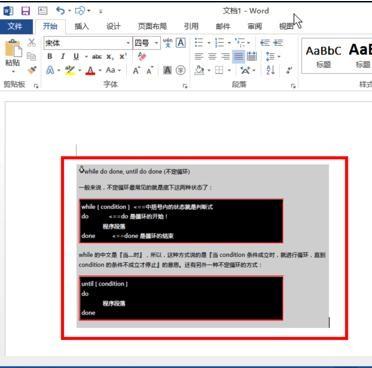Switch to the 页面布局 (Page Layout) tab
Viewport: 372px width, 368px height.
point(152,26)
